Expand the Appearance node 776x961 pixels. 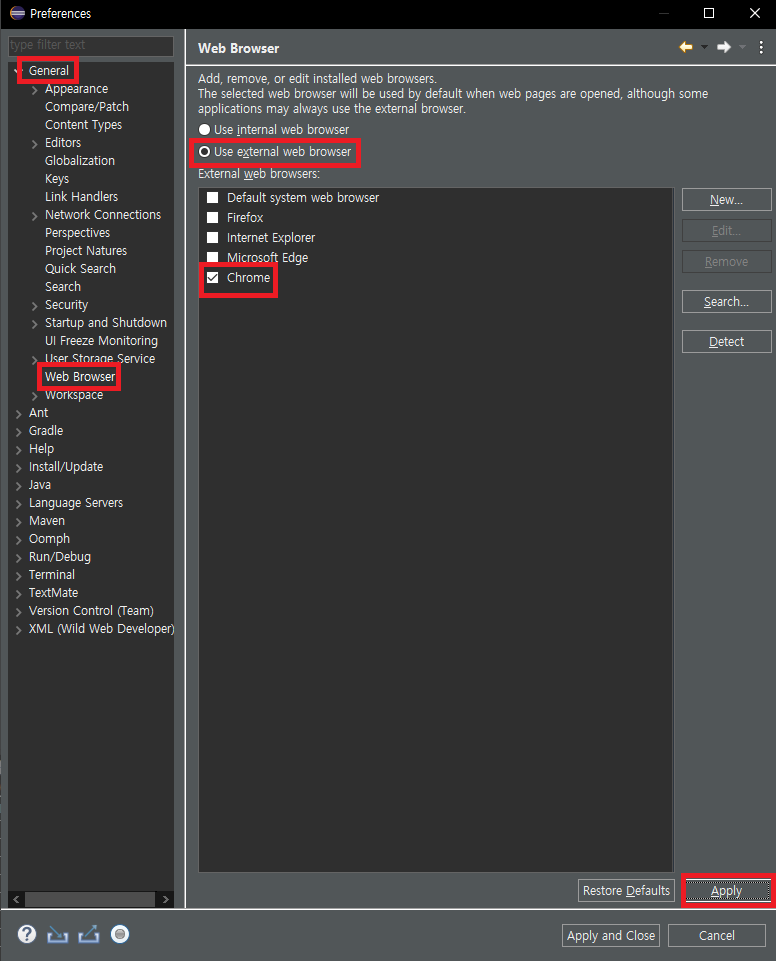35,90
